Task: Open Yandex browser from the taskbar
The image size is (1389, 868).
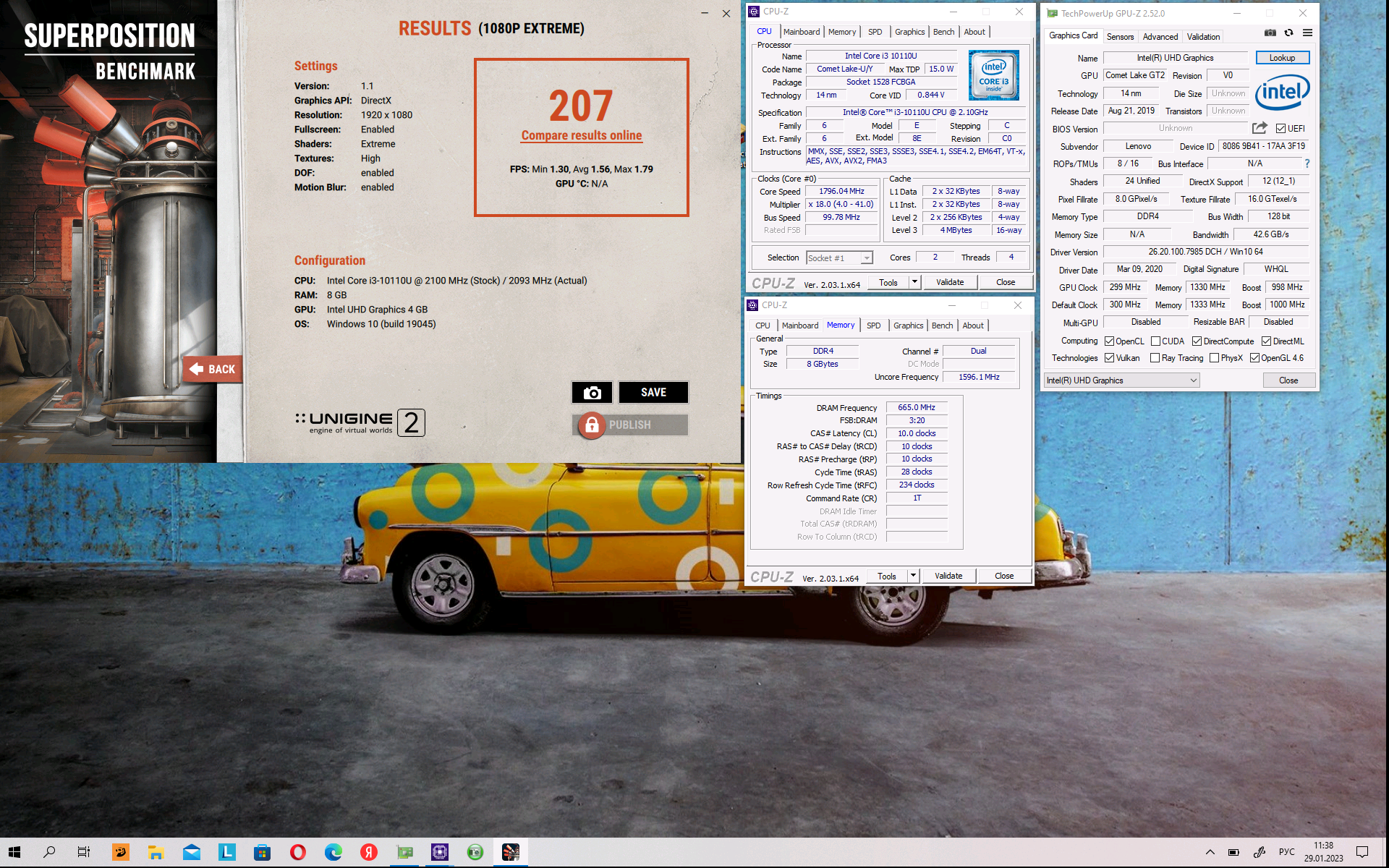Action: [368, 852]
